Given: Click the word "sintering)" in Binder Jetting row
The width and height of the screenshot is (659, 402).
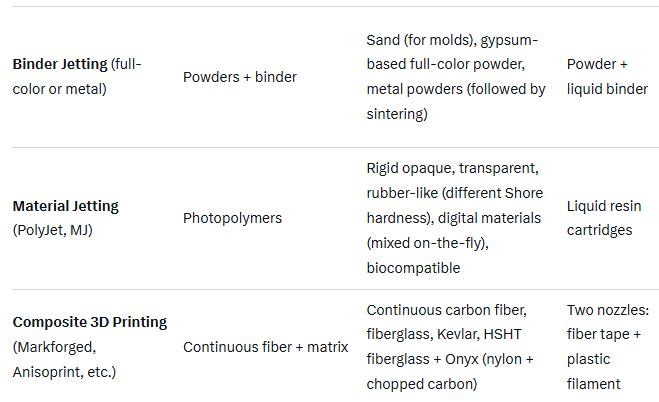Looking at the screenshot, I should pos(397,114).
